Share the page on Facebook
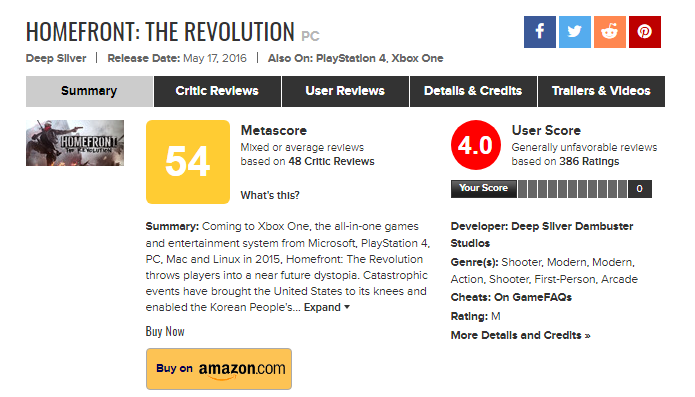The width and height of the screenshot is (695, 397). [539, 32]
